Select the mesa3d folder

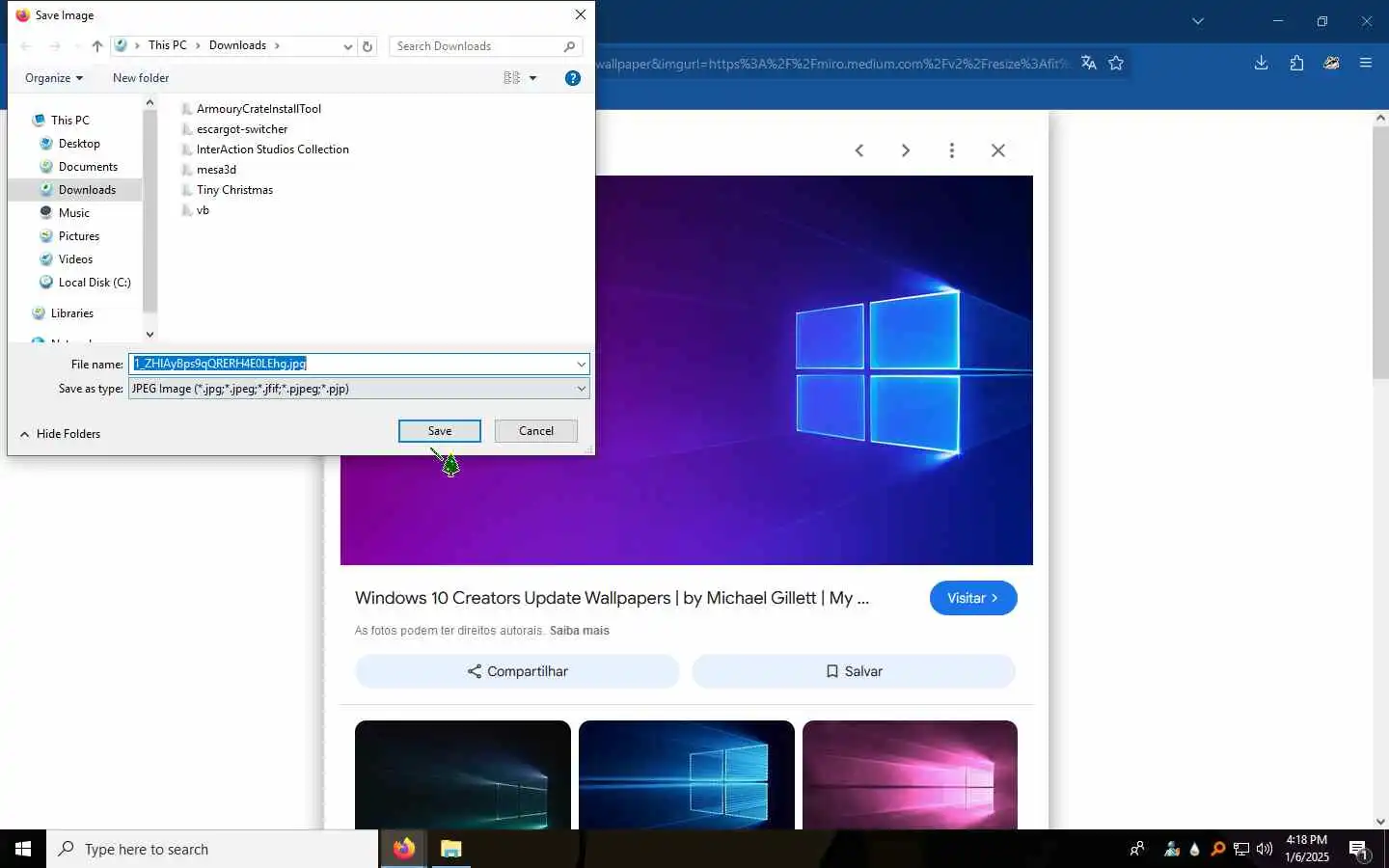(x=216, y=170)
